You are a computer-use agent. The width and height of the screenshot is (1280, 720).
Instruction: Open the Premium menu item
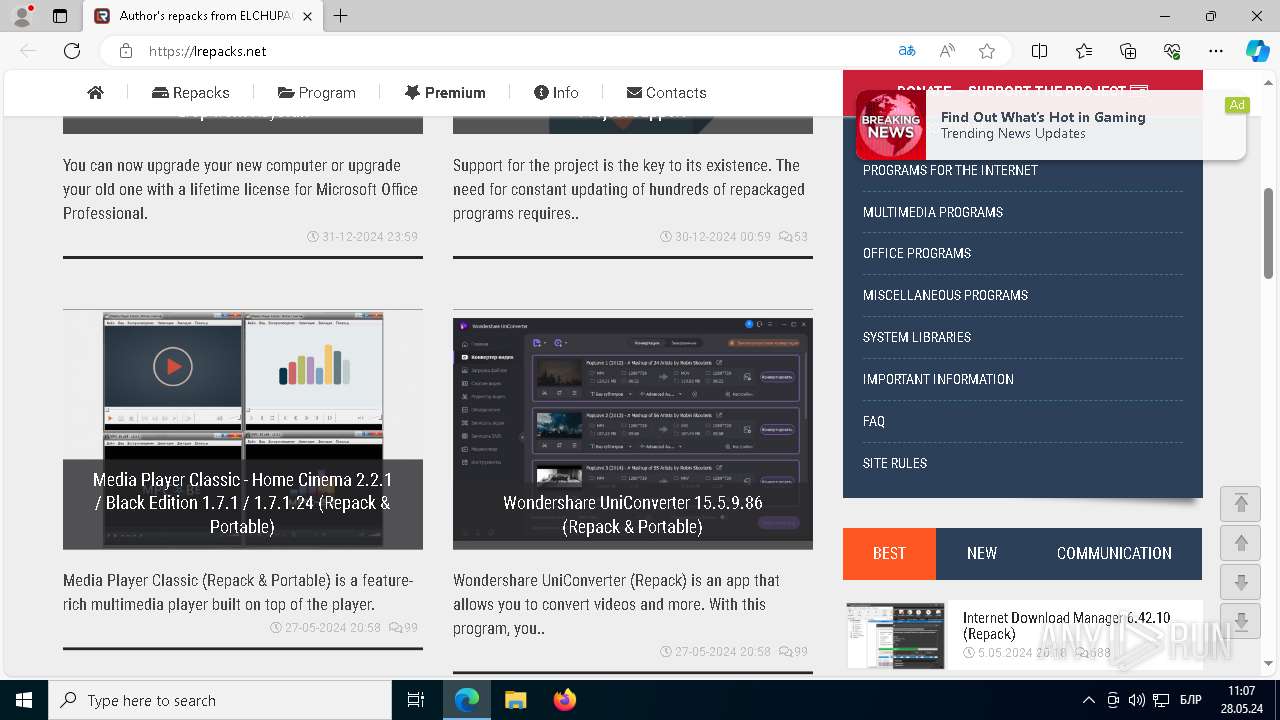[444, 92]
